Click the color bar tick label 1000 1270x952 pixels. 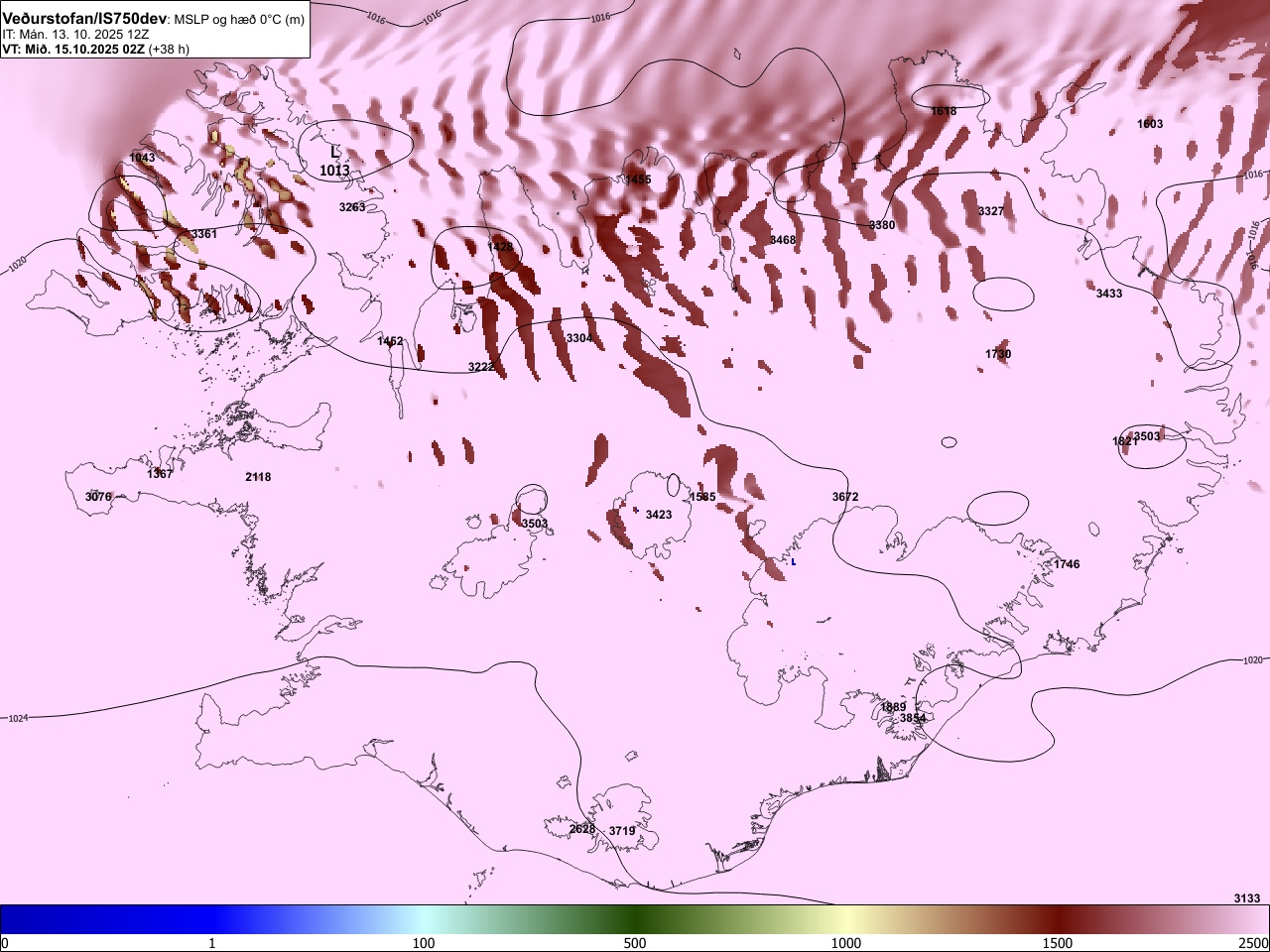pyautogui.click(x=846, y=943)
